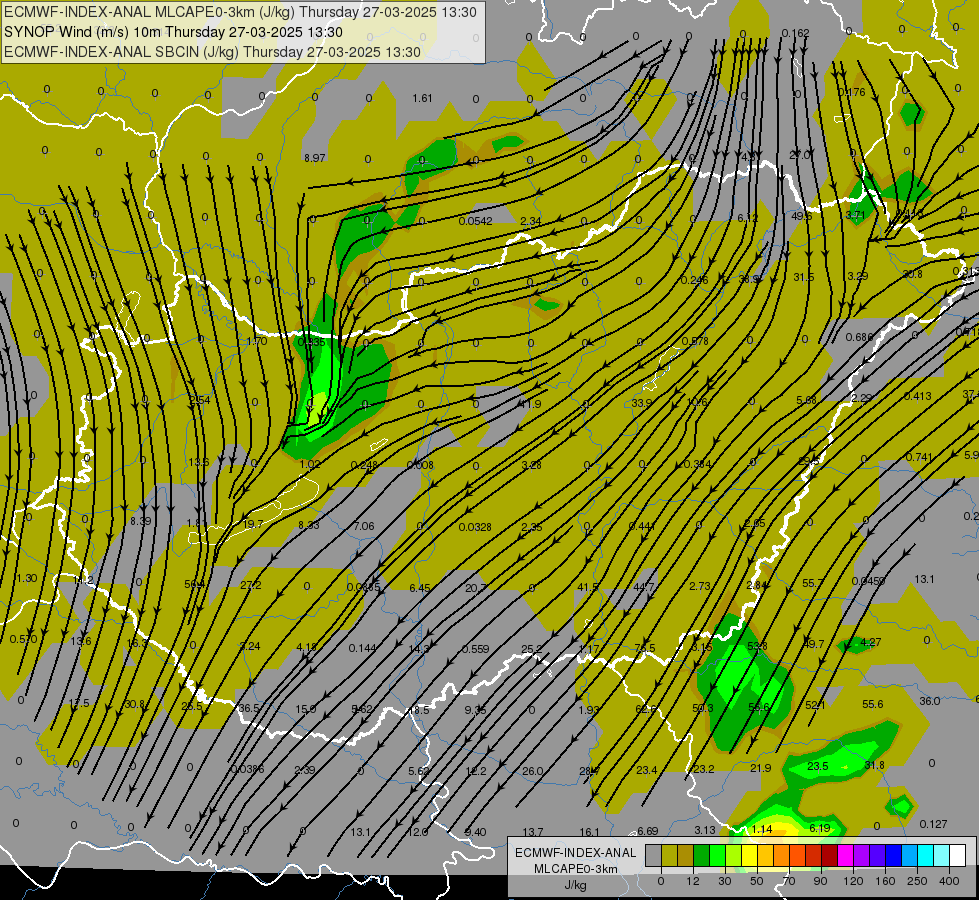Click the legend scale label 120

click(853, 881)
